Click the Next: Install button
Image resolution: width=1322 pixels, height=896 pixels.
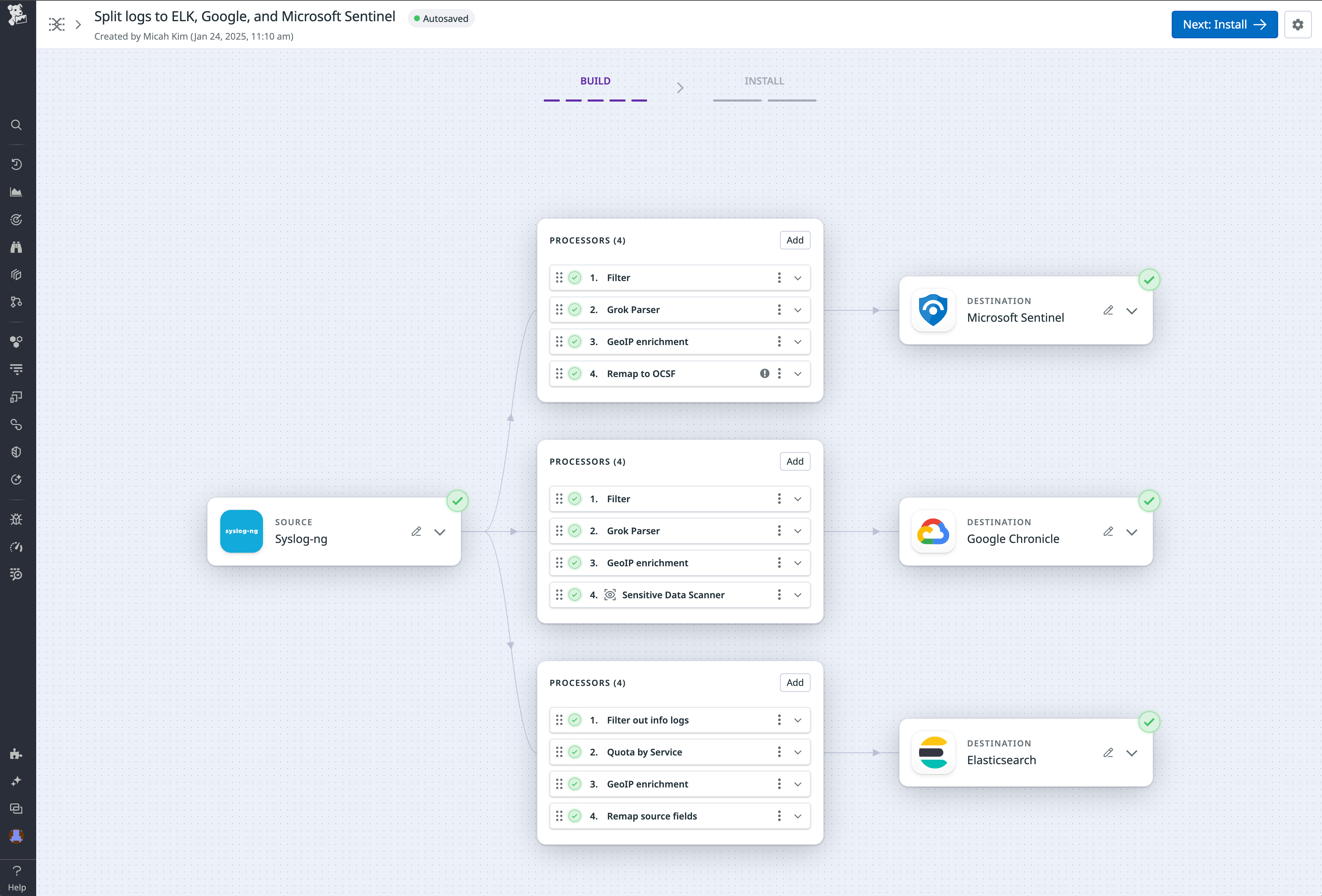tap(1224, 24)
